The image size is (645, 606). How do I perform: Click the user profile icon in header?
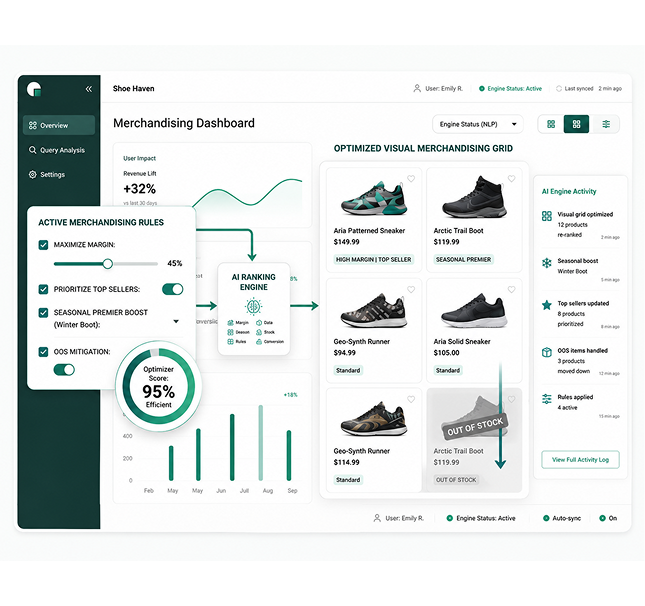coord(417,88)
